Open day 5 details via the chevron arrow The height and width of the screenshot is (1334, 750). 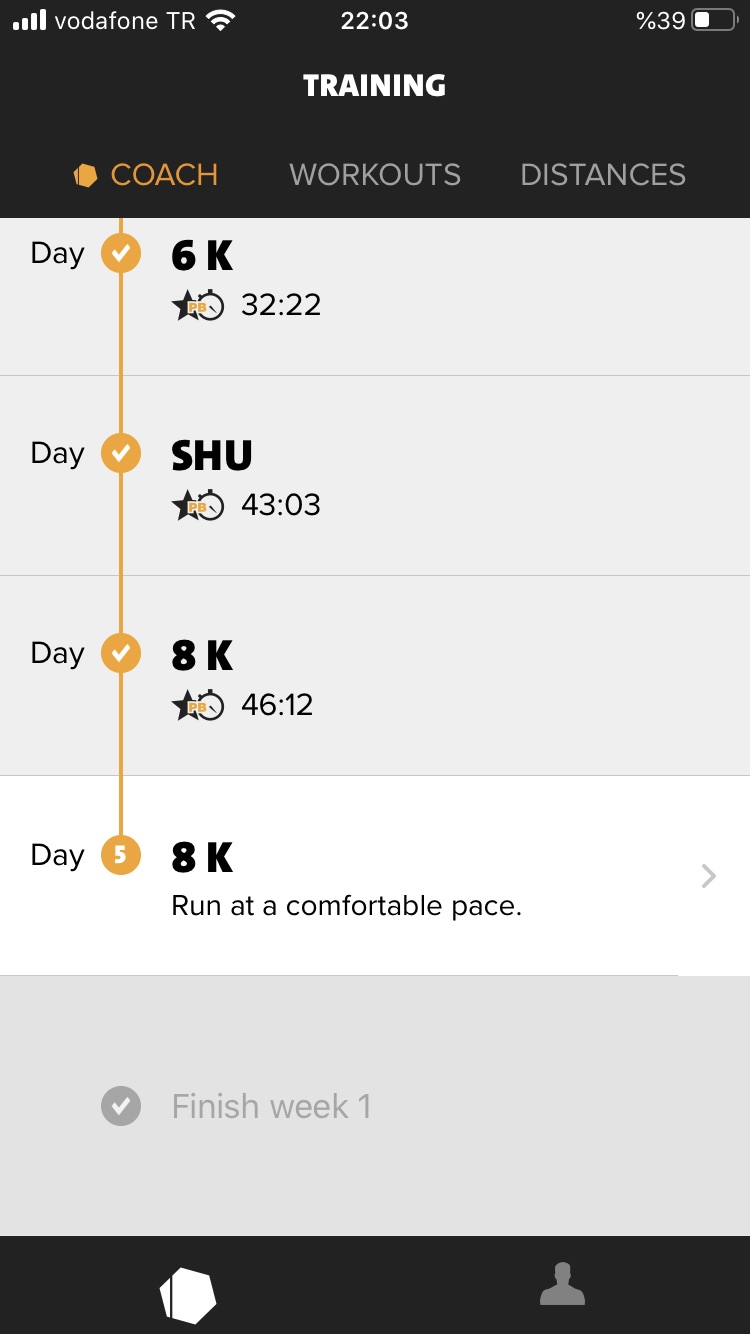coord(708,876)
